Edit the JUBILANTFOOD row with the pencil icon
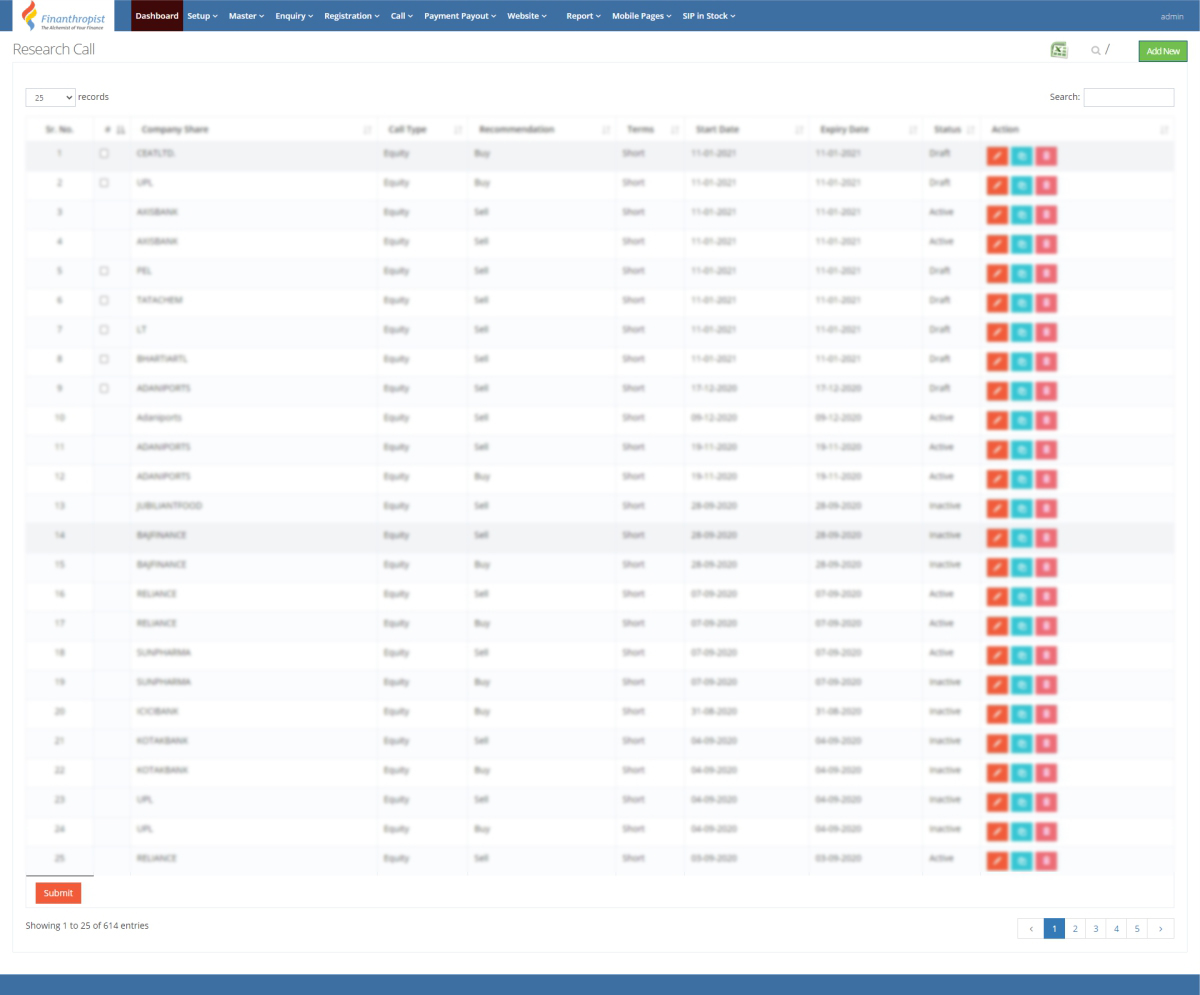Screen dimensions: 1200x995 (x=997, y=508)
